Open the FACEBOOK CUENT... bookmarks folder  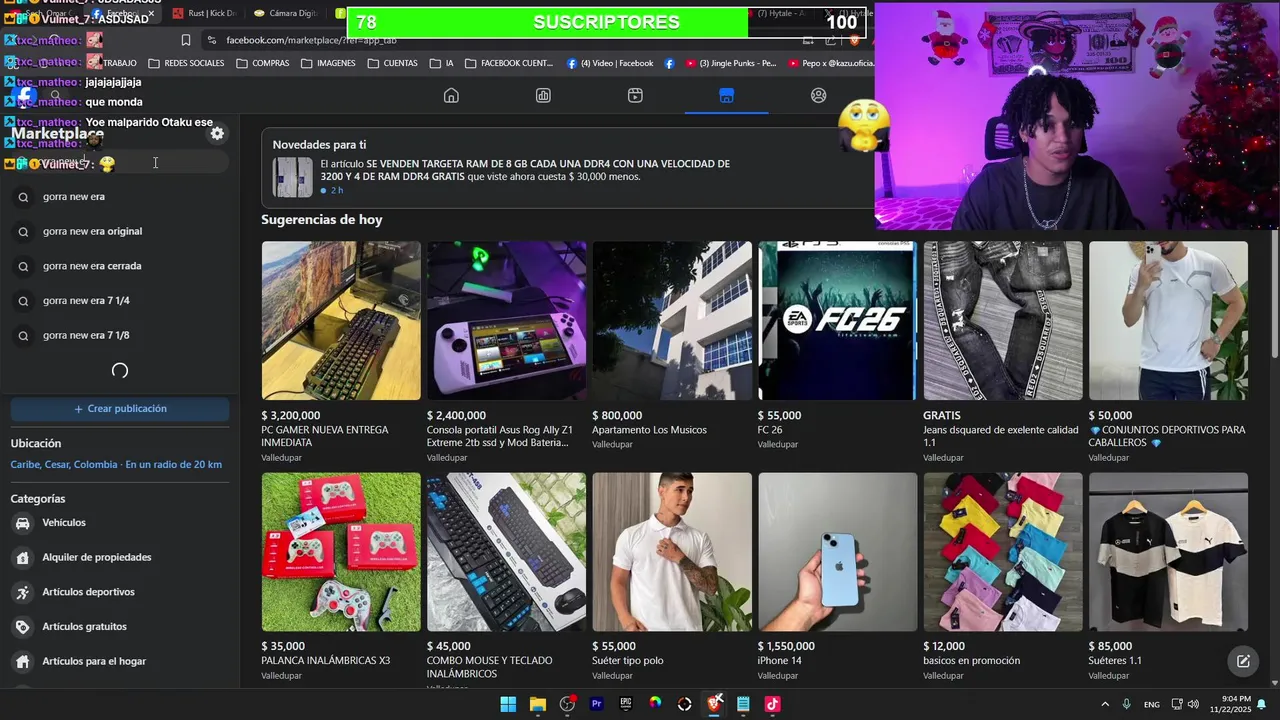[x=509, y=63]
